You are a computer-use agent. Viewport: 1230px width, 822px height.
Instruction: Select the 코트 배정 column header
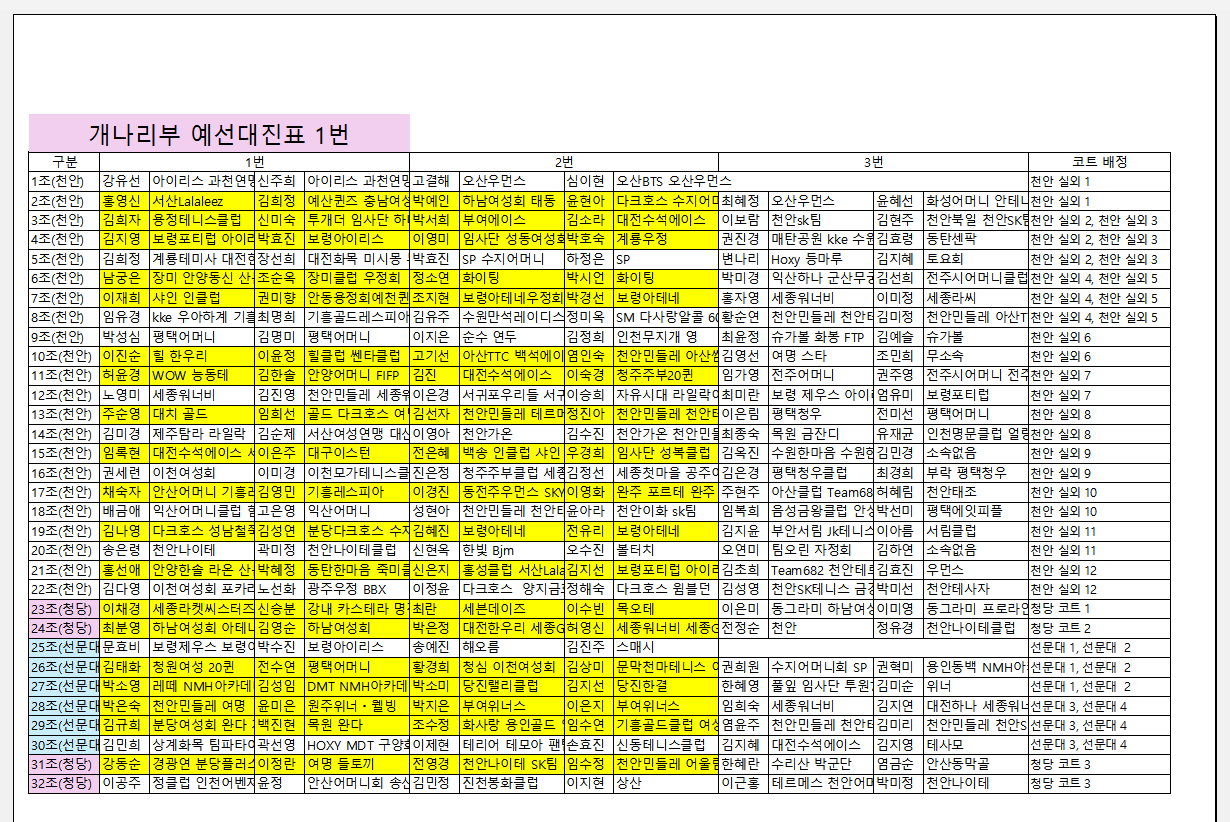pyautogui.click(x=1098, y=162)
